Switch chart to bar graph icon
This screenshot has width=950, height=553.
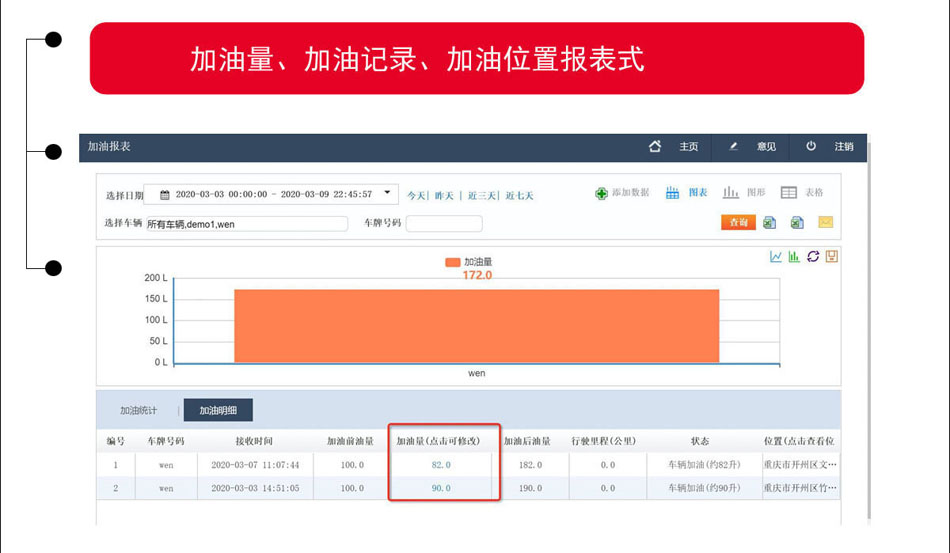(794, 257)
